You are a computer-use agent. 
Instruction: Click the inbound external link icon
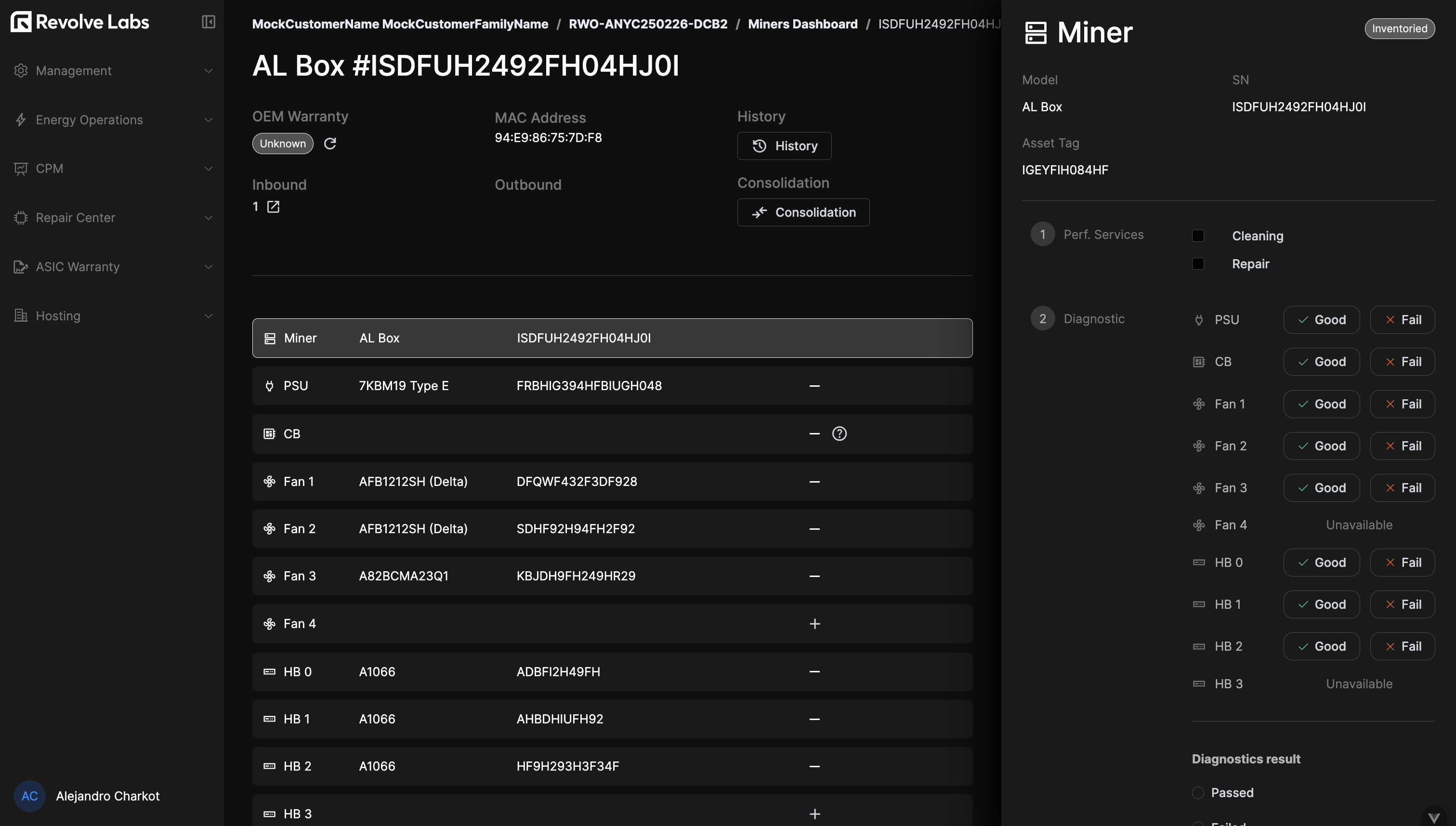[274, 207]
